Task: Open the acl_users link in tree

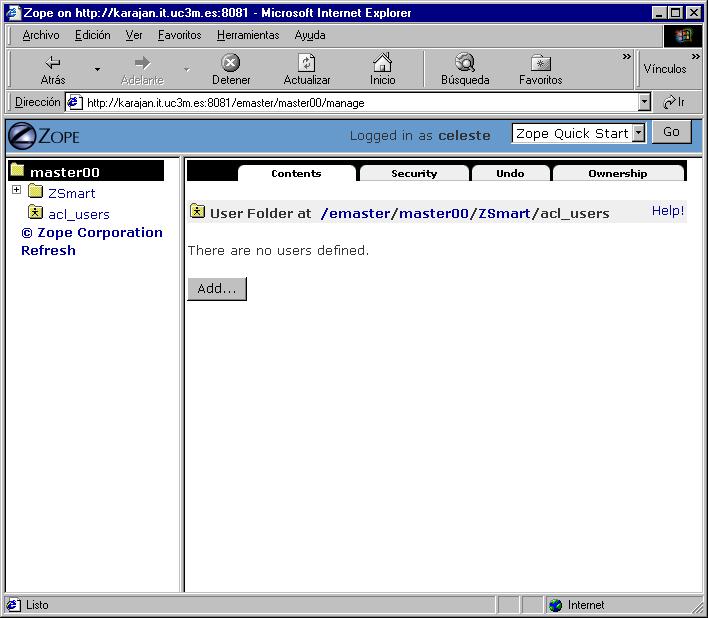Action: pyautogui.click(x=79, y=214)
